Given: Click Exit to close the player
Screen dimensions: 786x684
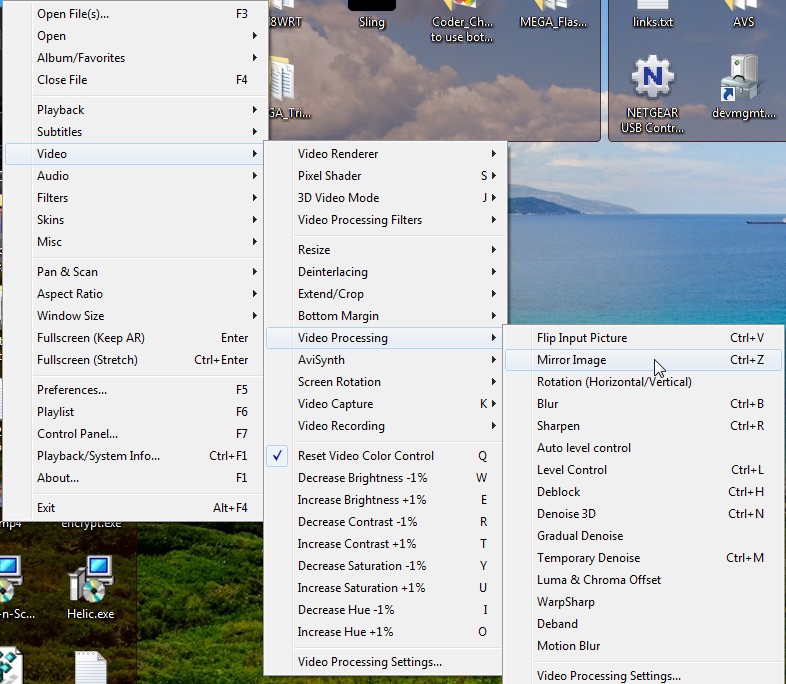Looking at the screenshot, I should [x=46, y=508].
